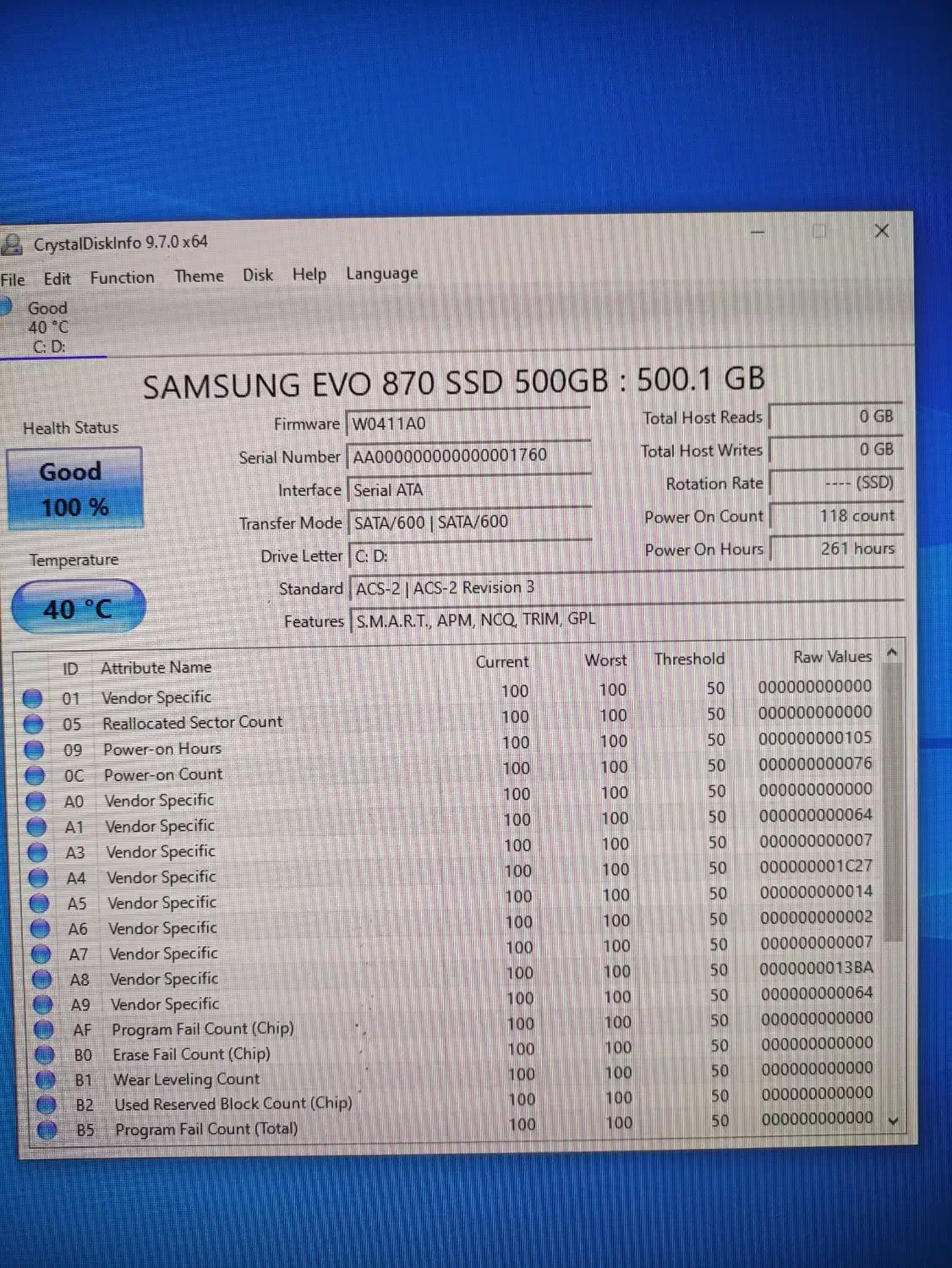Select raw value 0000000013BA

tap(817, 968)
